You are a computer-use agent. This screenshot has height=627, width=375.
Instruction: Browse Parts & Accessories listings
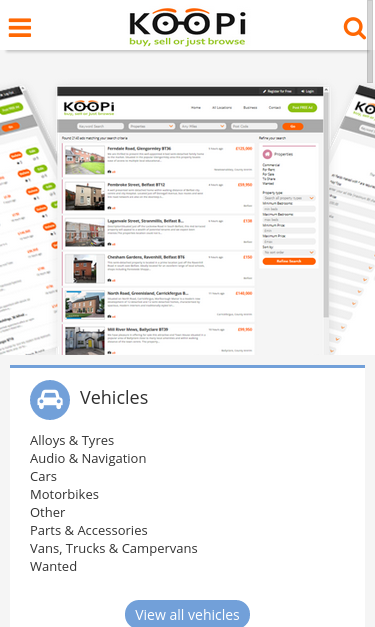[89, 530]
